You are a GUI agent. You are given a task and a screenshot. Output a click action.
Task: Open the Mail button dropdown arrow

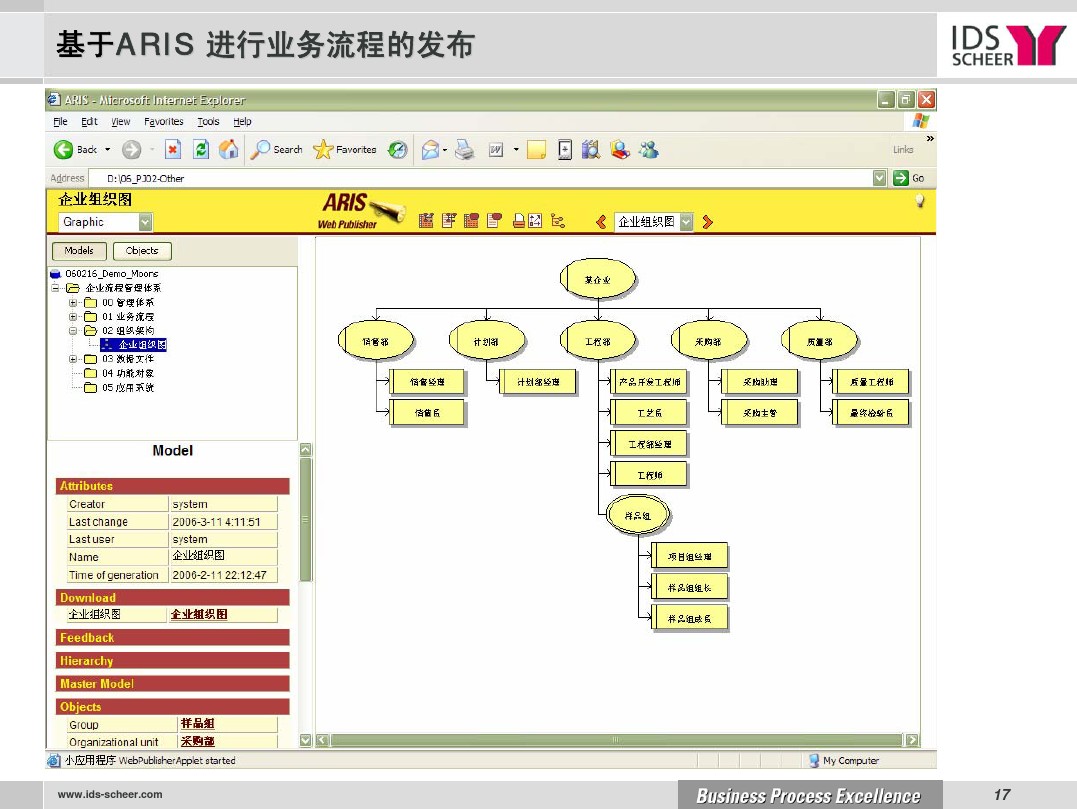(445, 150)
